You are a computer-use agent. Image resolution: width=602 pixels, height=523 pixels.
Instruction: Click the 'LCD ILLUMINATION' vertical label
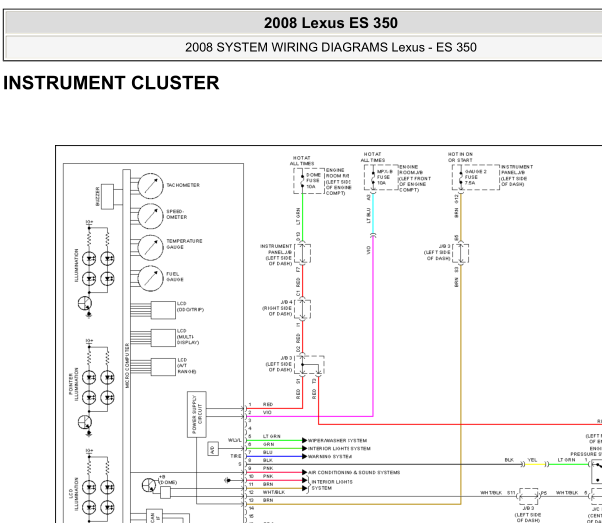coord(73,494)
